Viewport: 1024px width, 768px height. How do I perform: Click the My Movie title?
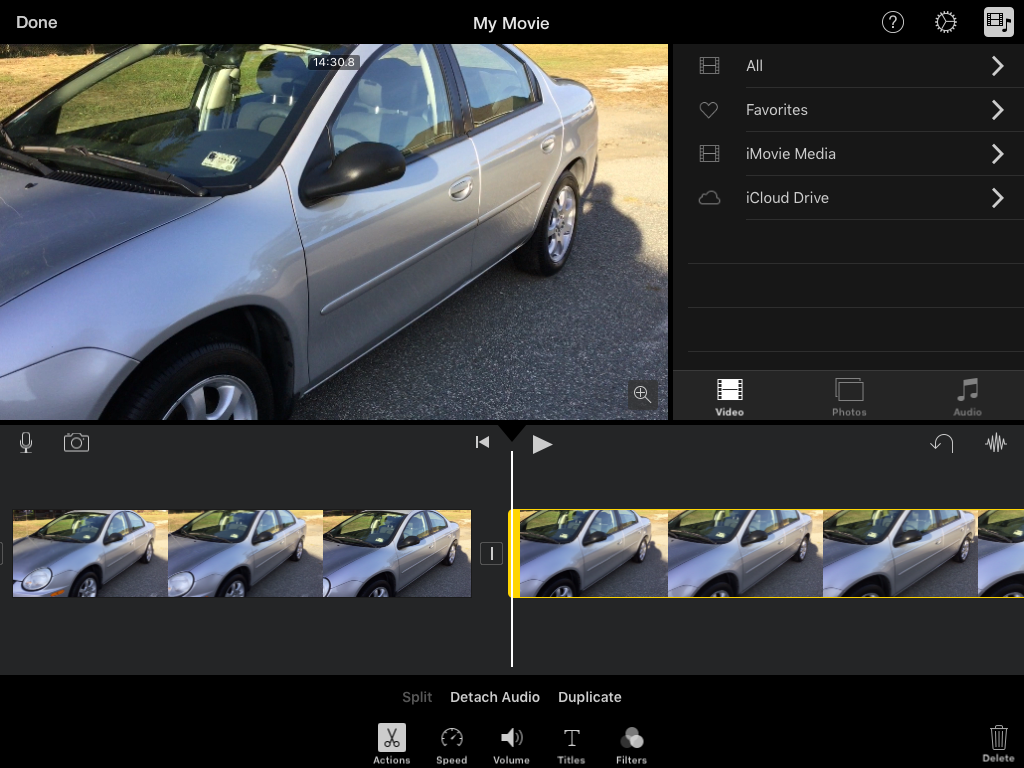click(511, 24)
